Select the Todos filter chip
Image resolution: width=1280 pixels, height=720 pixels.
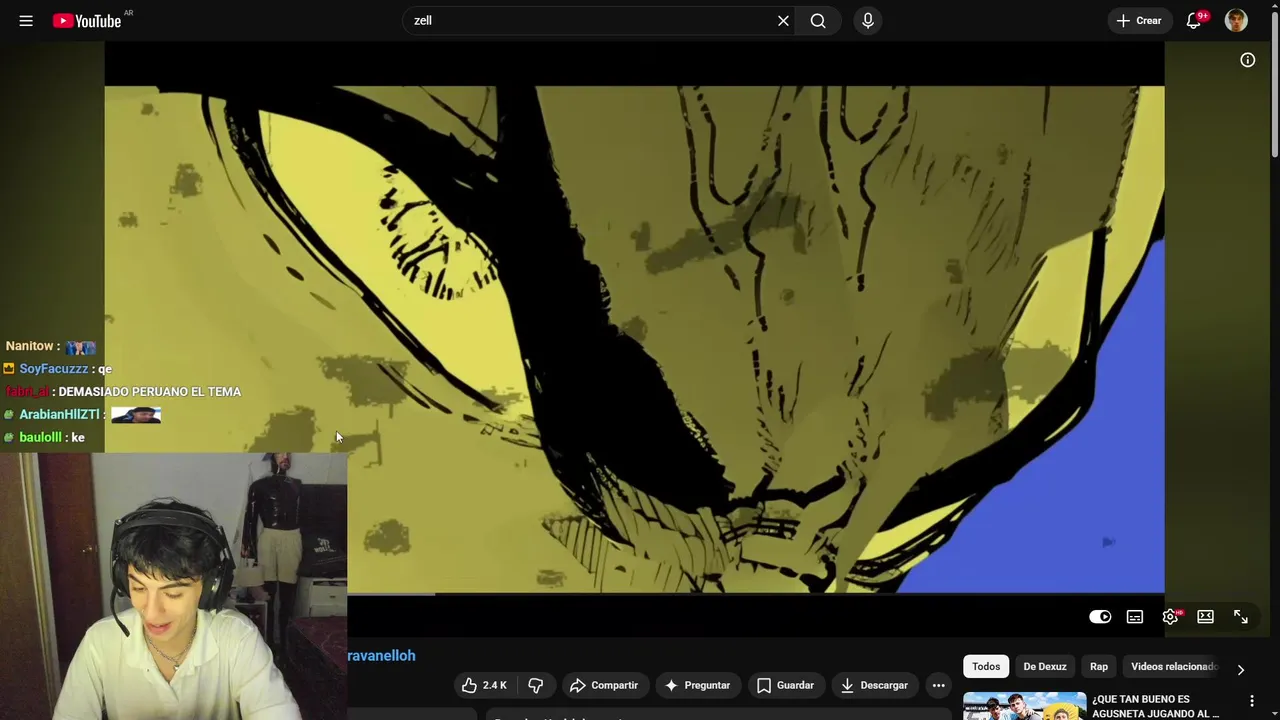pos(986,667)
